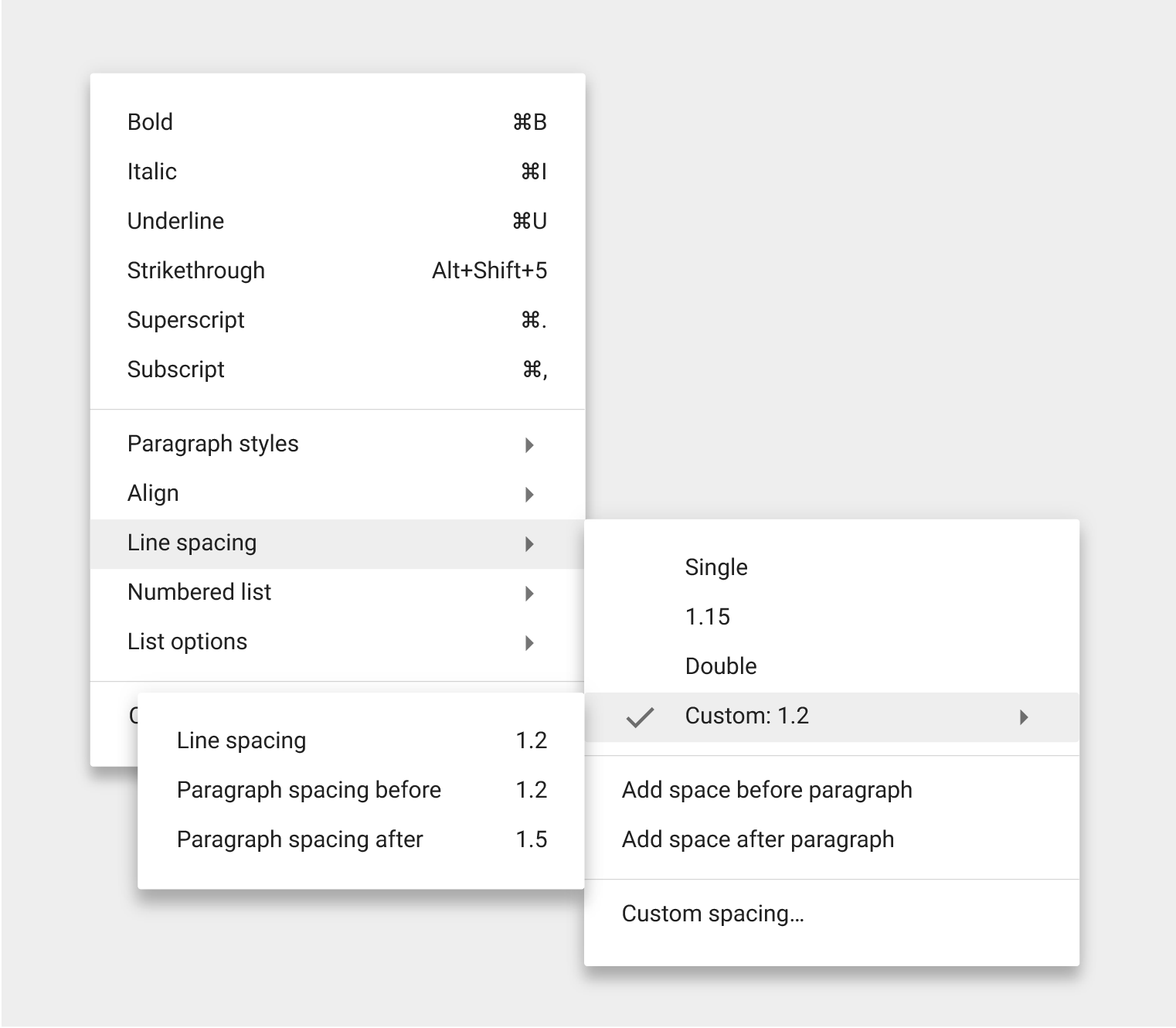
Task: Choose 1.15 line spacing
Action: point(707,617)
